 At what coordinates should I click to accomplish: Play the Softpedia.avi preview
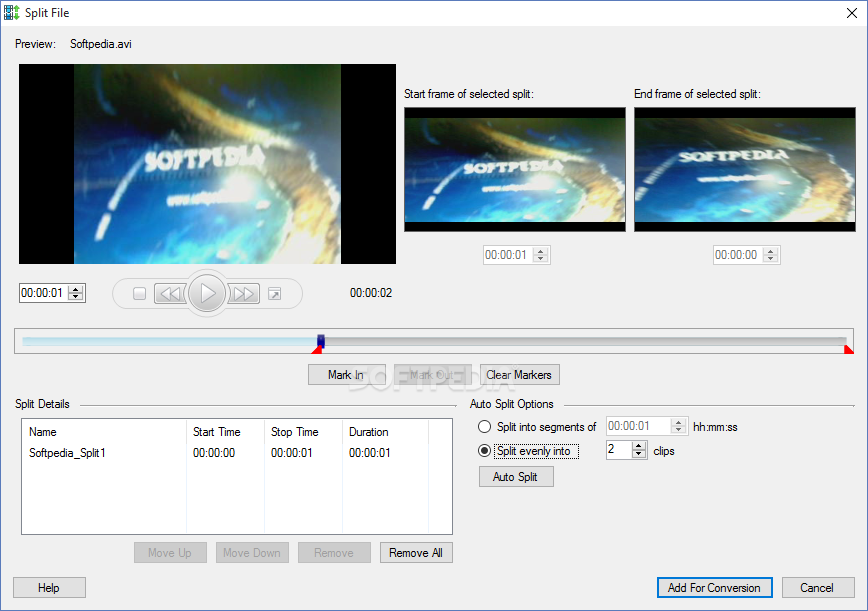click(207, 293)
